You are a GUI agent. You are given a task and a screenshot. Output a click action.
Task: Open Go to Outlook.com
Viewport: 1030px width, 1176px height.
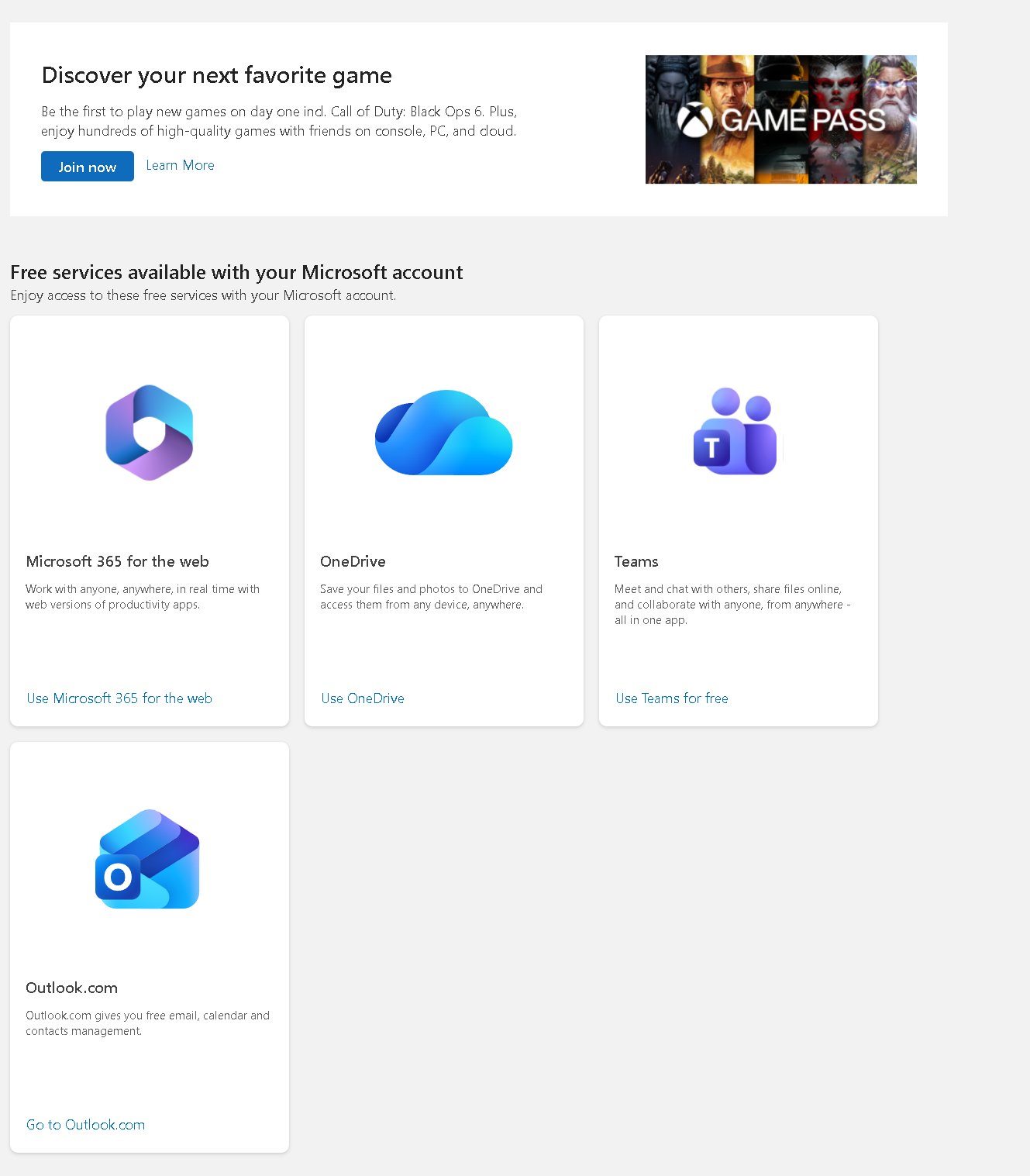pyautogui.click(x=85, y=1124)
